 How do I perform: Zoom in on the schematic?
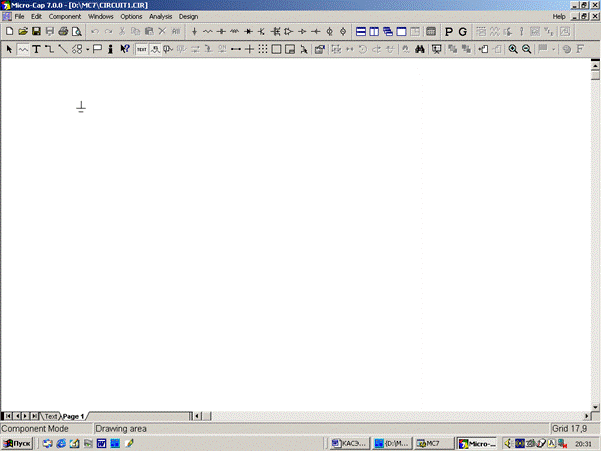(x=513, y=49)
